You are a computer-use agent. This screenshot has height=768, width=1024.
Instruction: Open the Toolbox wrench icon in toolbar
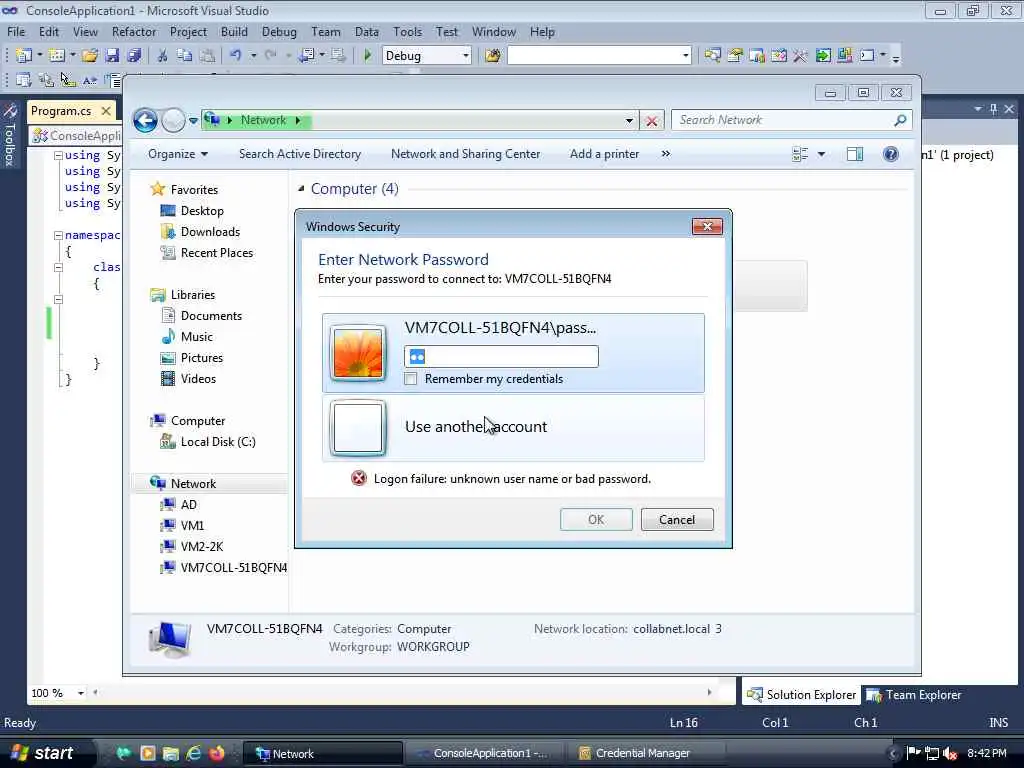(801, 56)
